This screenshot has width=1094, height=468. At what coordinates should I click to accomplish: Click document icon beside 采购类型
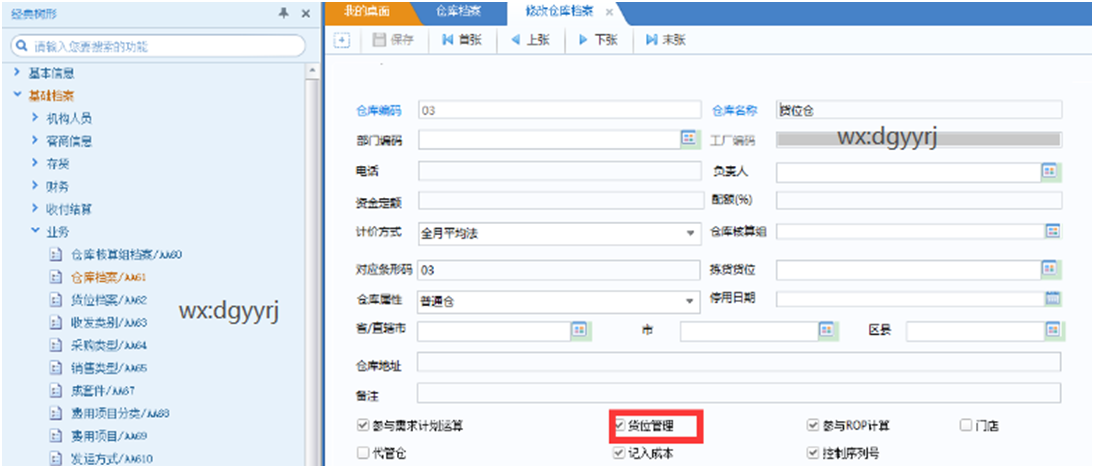(56, 345)
